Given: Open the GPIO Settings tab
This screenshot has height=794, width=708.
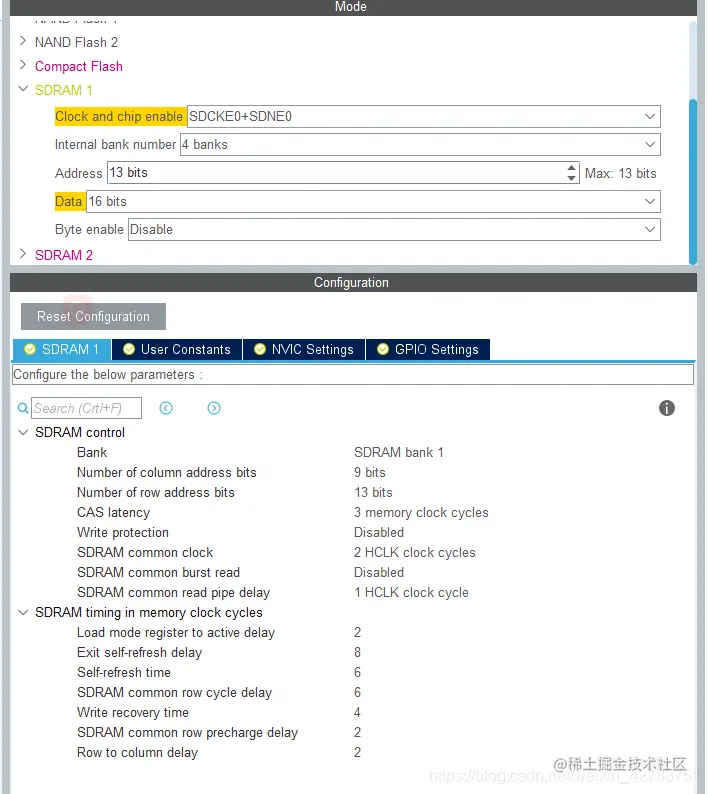Looking at the screenshot, I should [427, 349].
